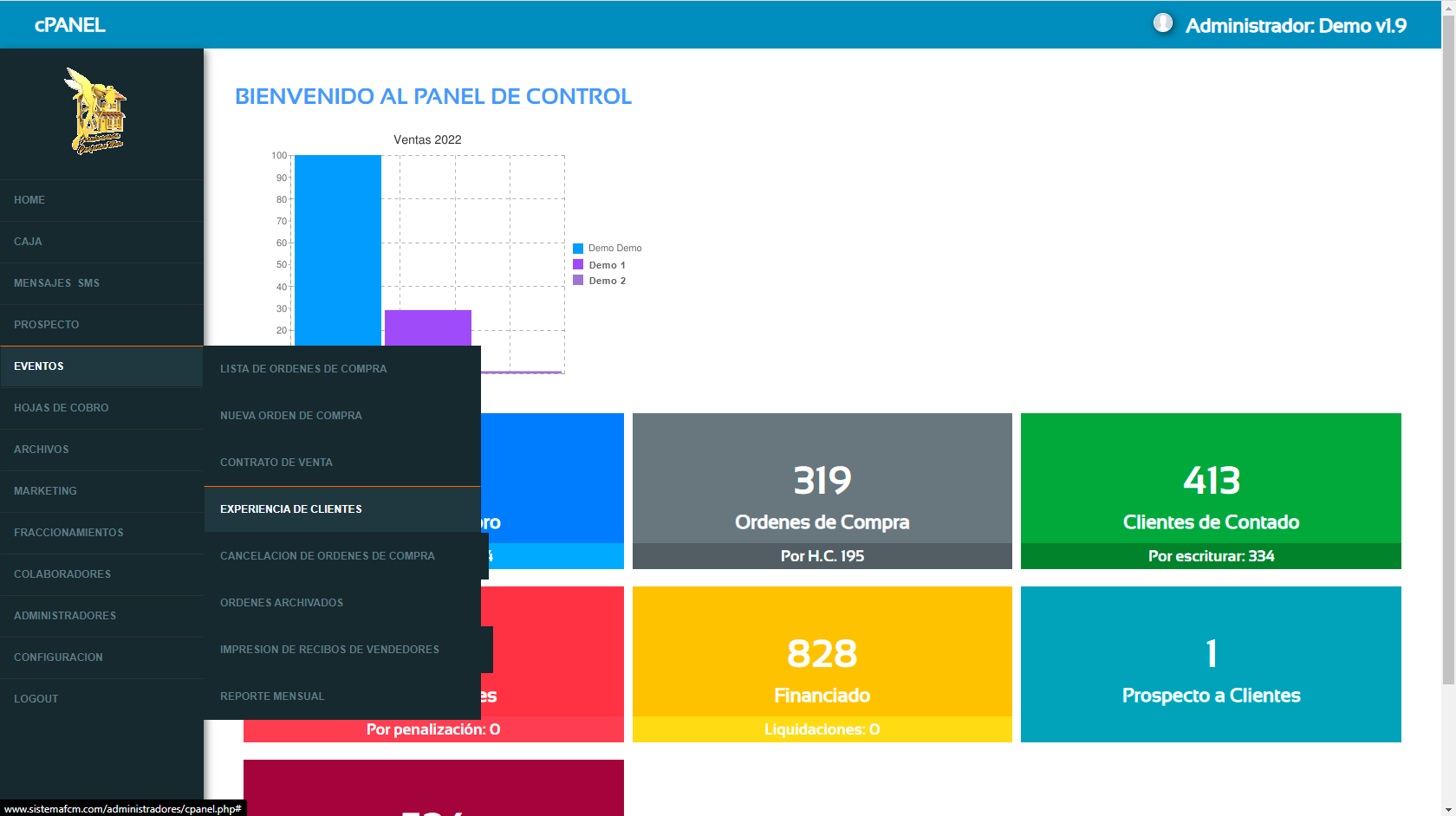Go to Home in sidebar
The image size is (1456, 816).
[x=29, y=200]
